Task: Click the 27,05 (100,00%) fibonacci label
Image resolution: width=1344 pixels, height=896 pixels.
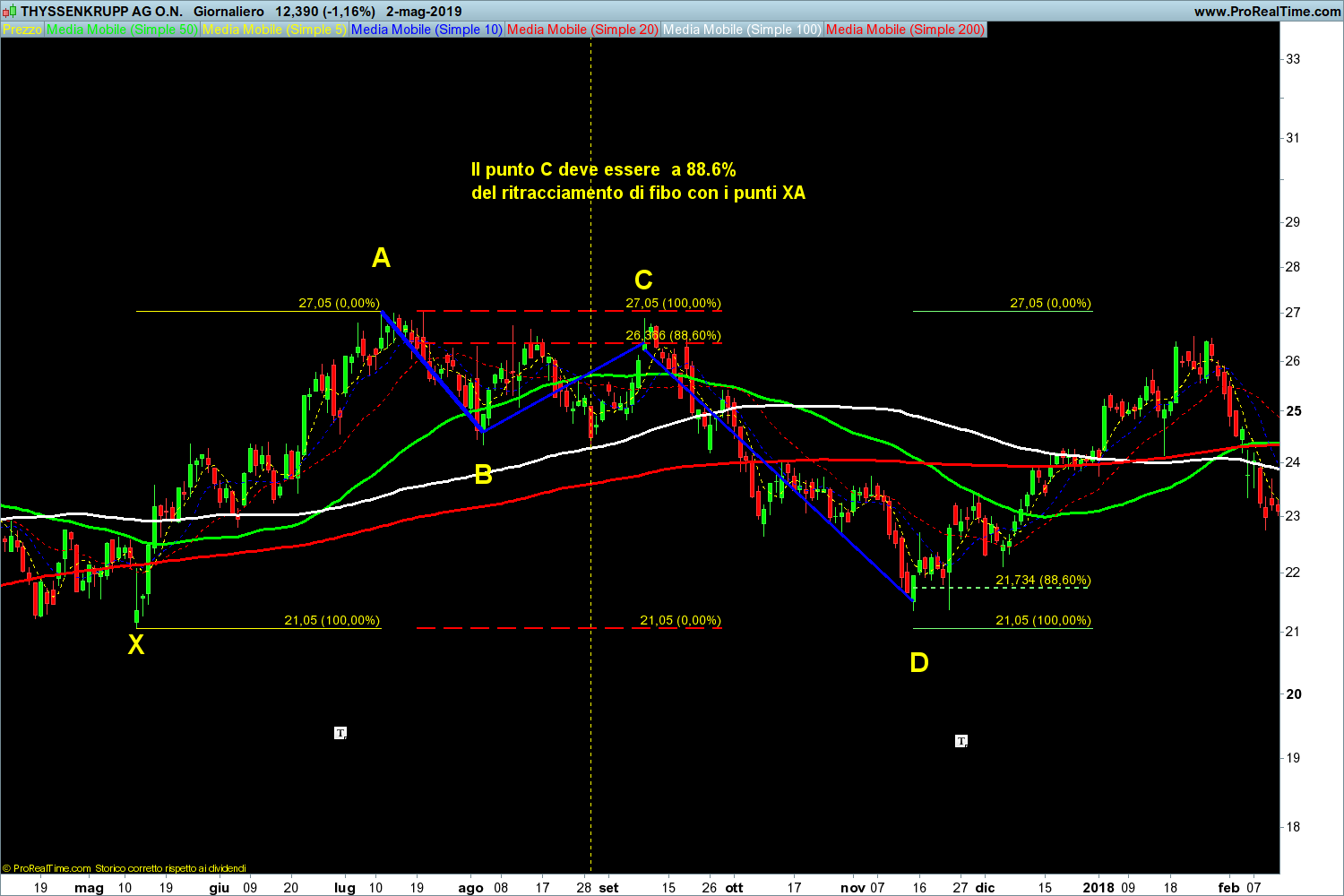Action: [673, 303]
